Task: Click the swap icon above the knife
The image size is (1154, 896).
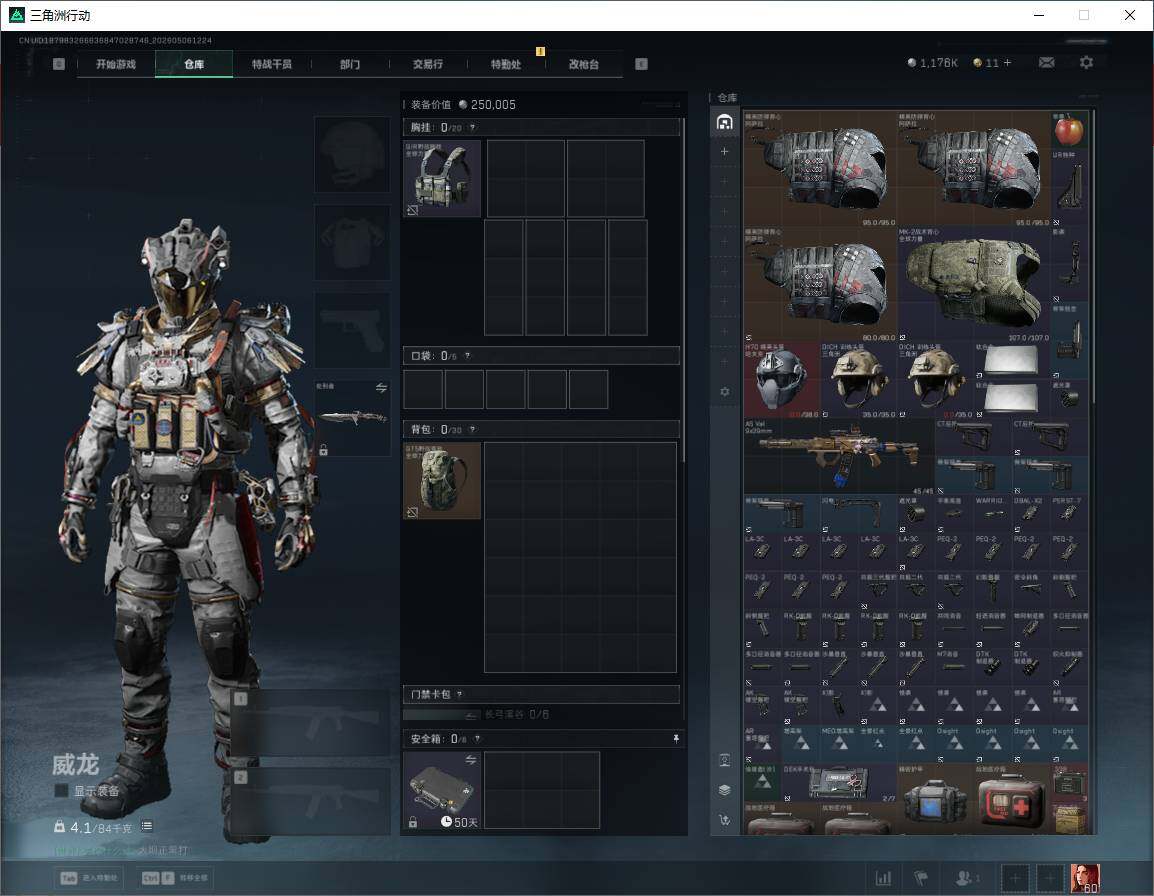Action: [381, 388]
